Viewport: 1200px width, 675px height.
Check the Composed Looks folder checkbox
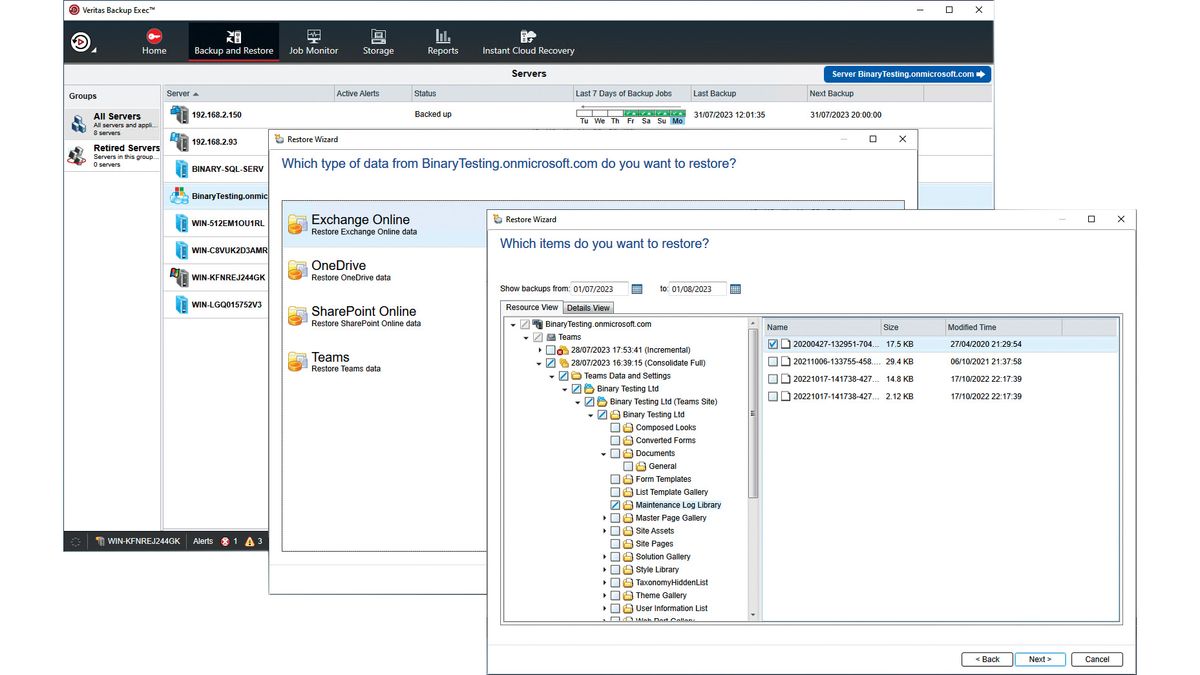tap(615, 428)
